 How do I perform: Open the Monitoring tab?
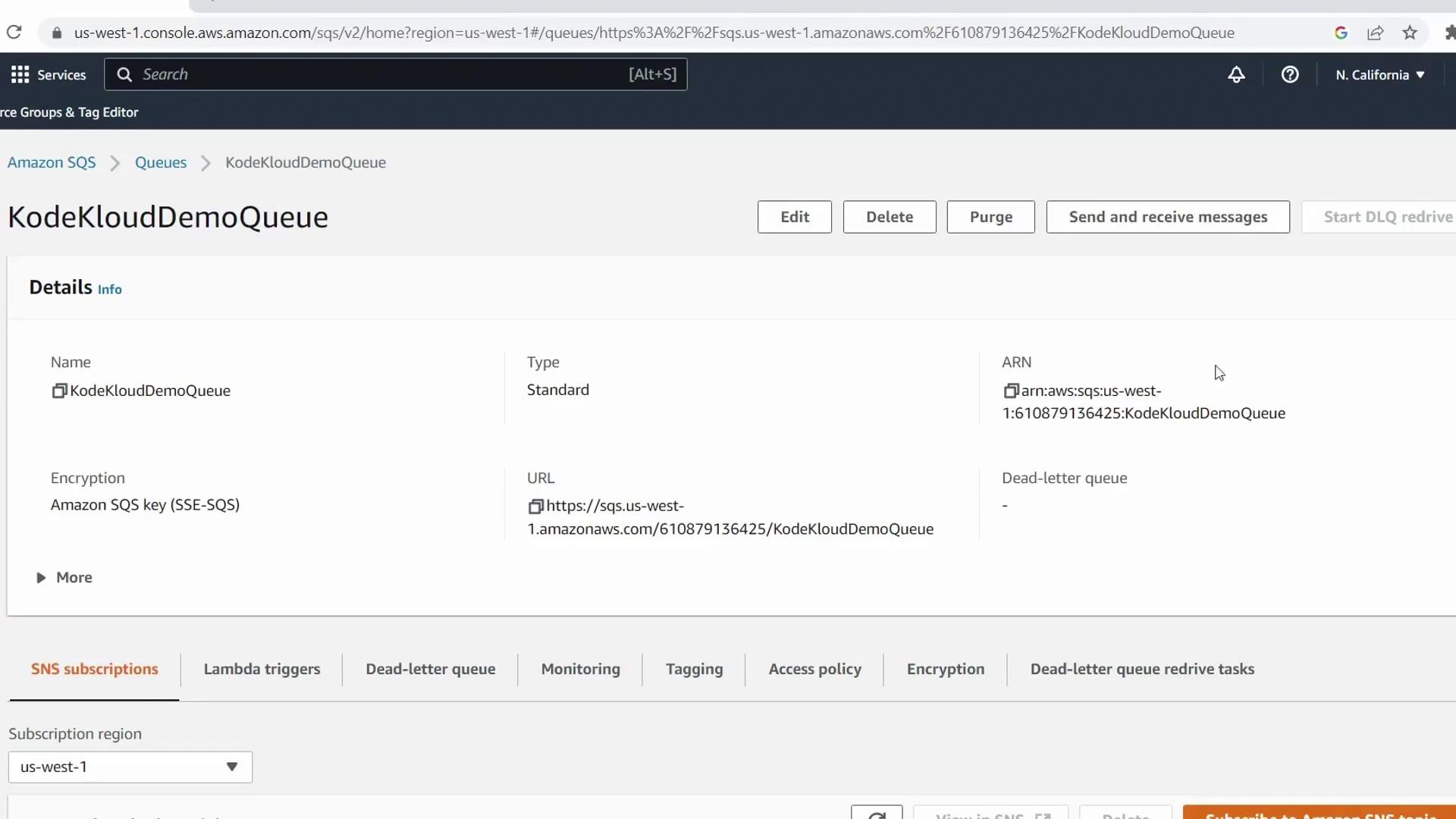point(580,670)
